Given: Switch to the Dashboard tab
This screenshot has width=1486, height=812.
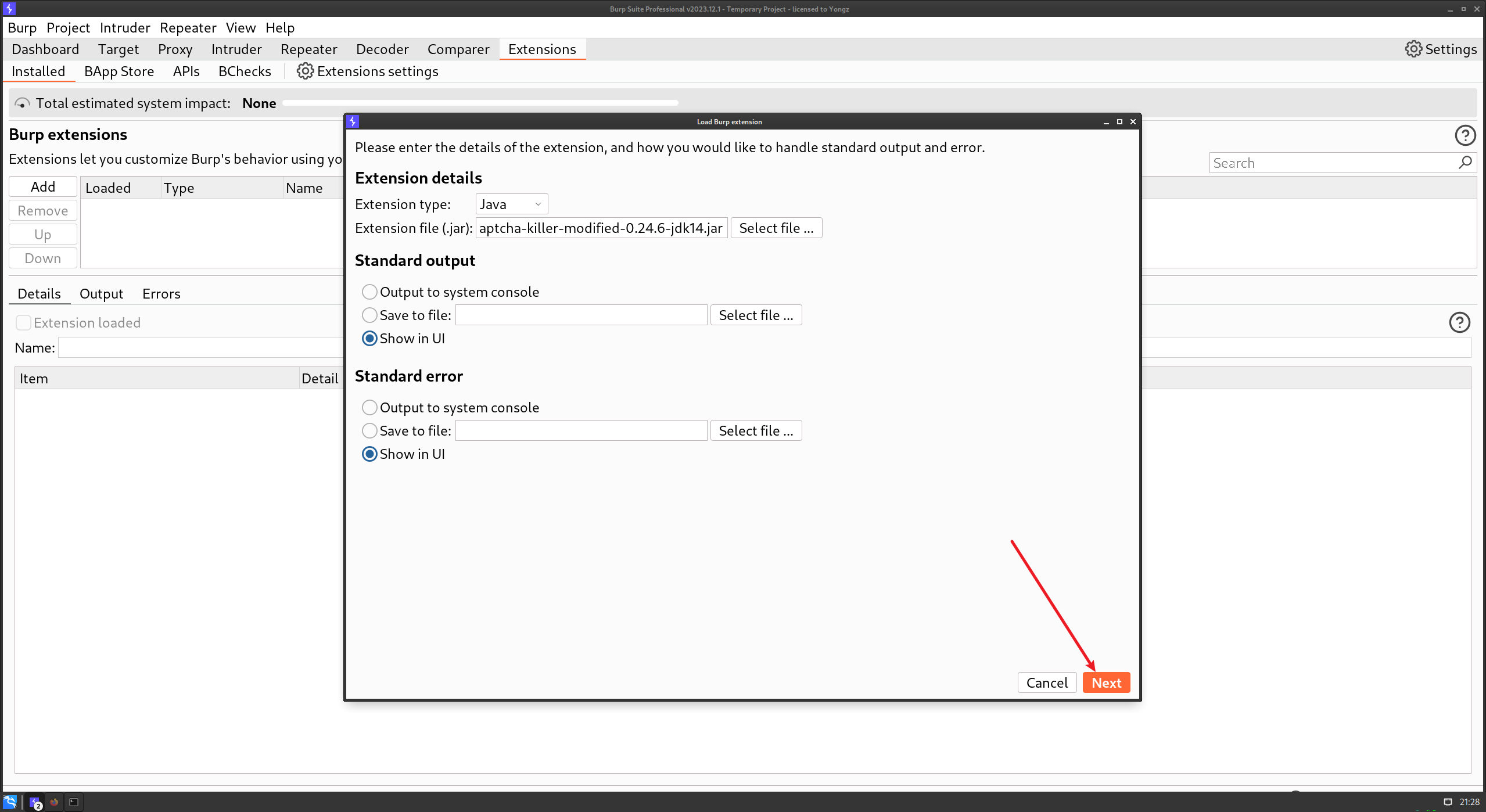Looking at the screenshot, I should 45,49.
